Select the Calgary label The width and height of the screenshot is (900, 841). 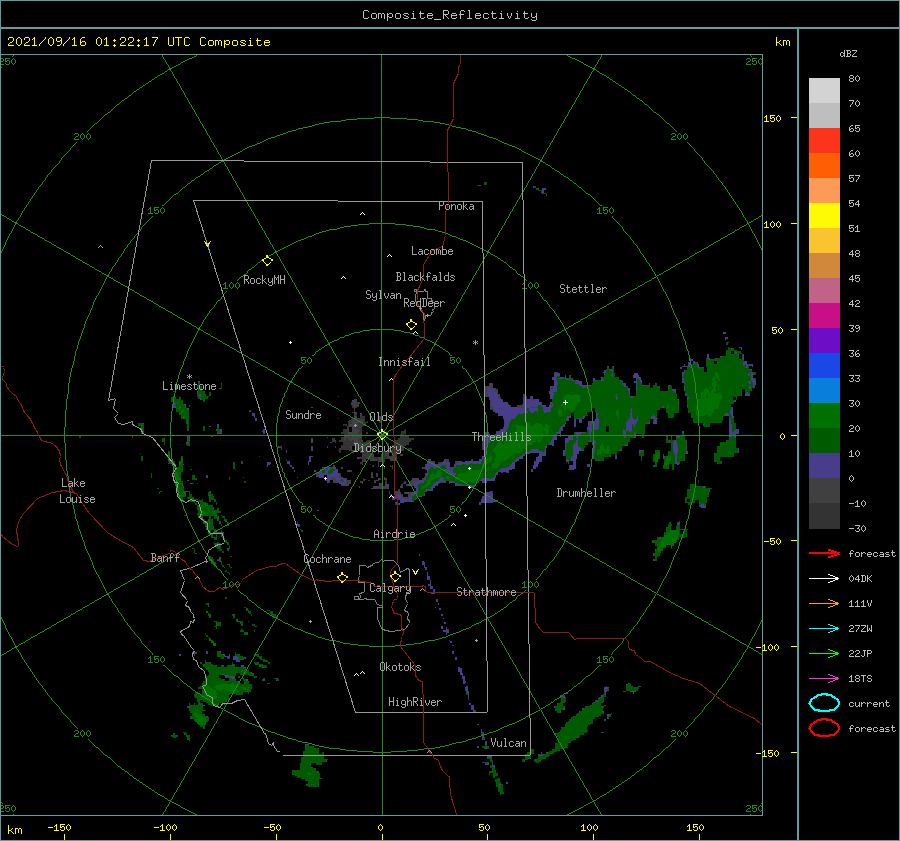pos(390,588)
